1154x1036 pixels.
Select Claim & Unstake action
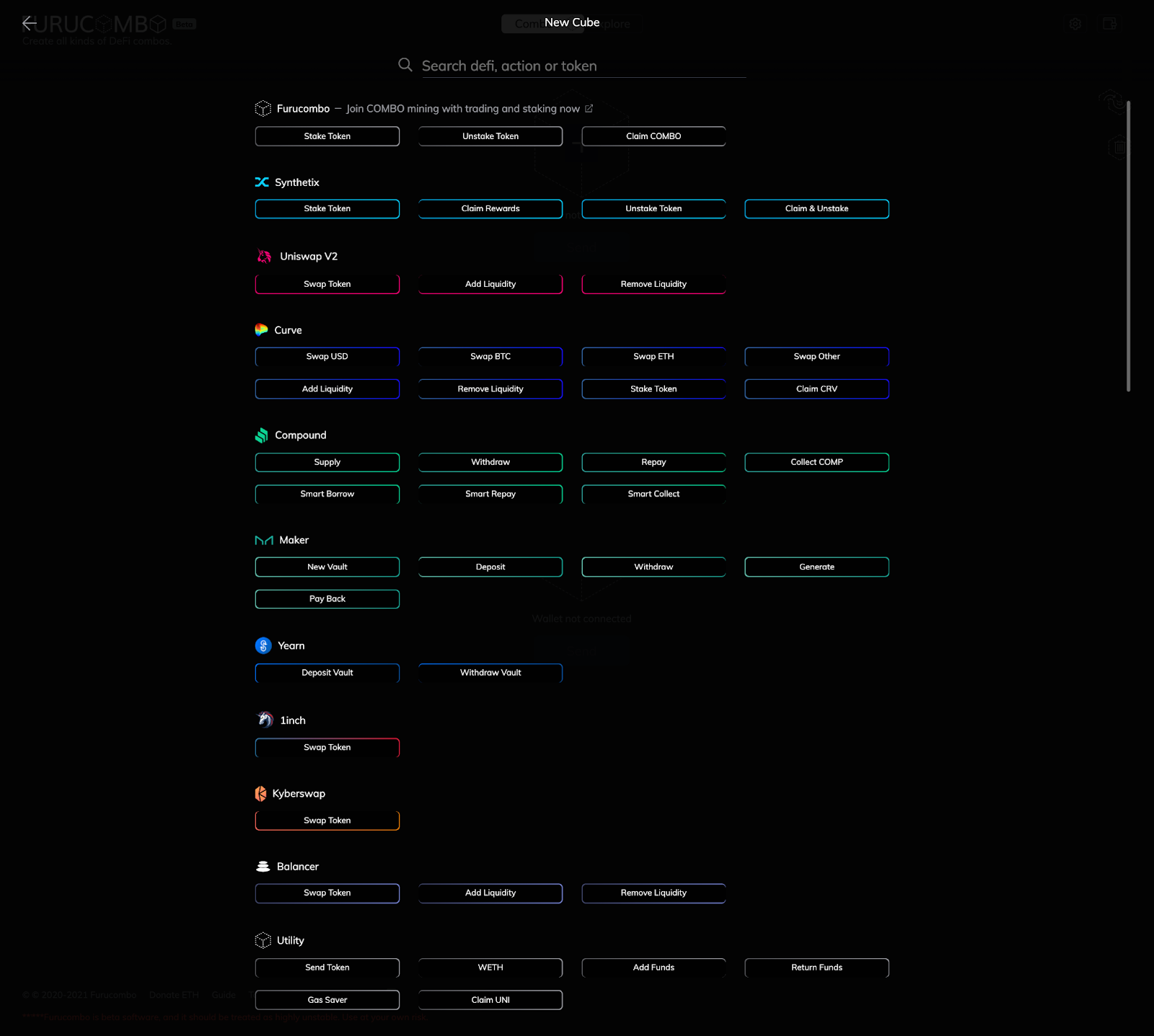point(816,209)
